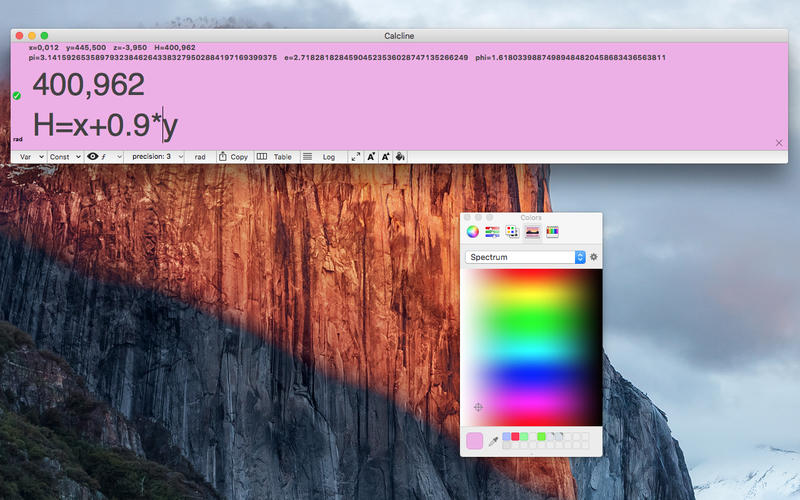Pick the eyedropper tool in Colors

493,441
